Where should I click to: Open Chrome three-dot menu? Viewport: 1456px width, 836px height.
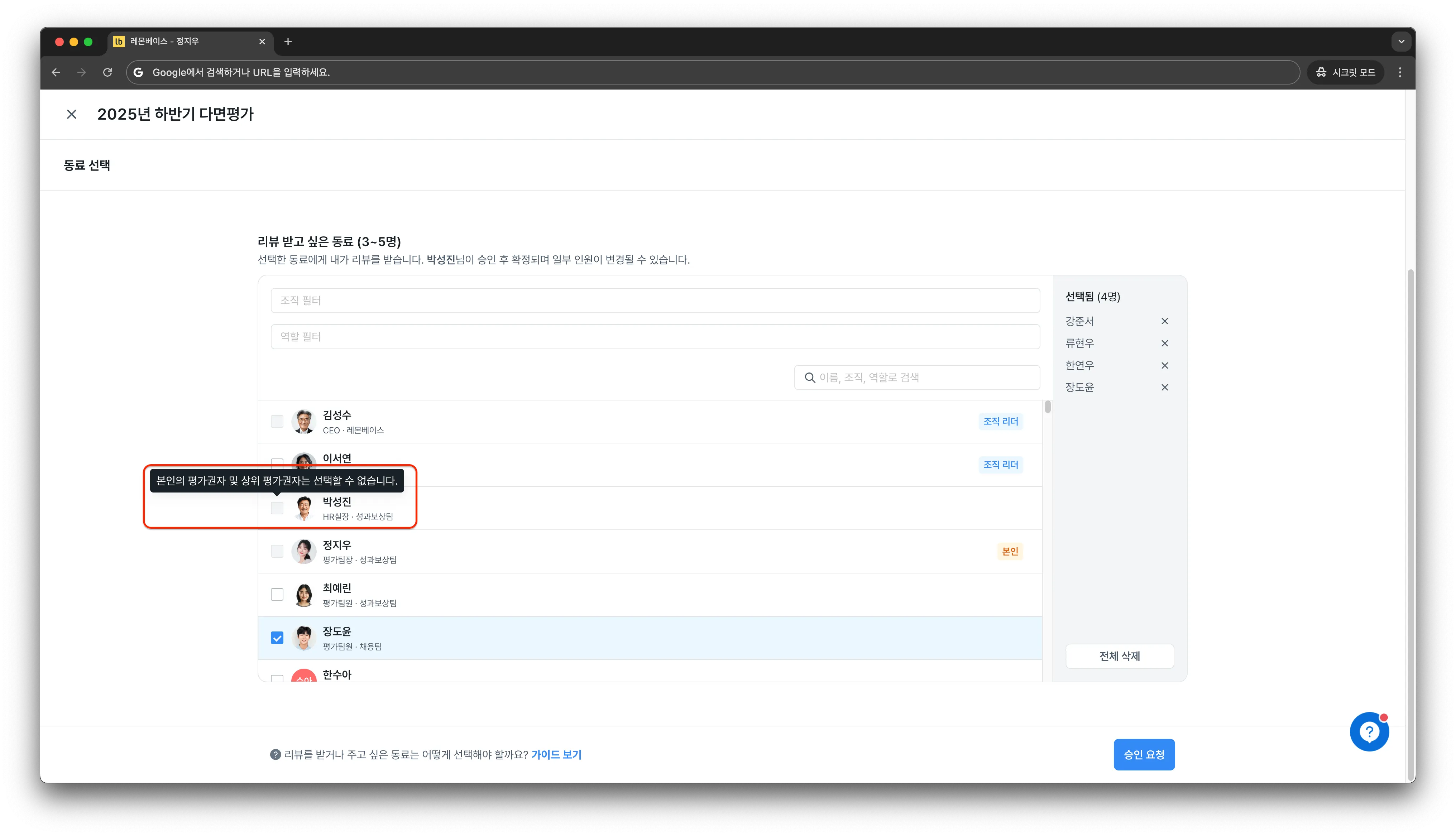click(x=1400, y=72)
